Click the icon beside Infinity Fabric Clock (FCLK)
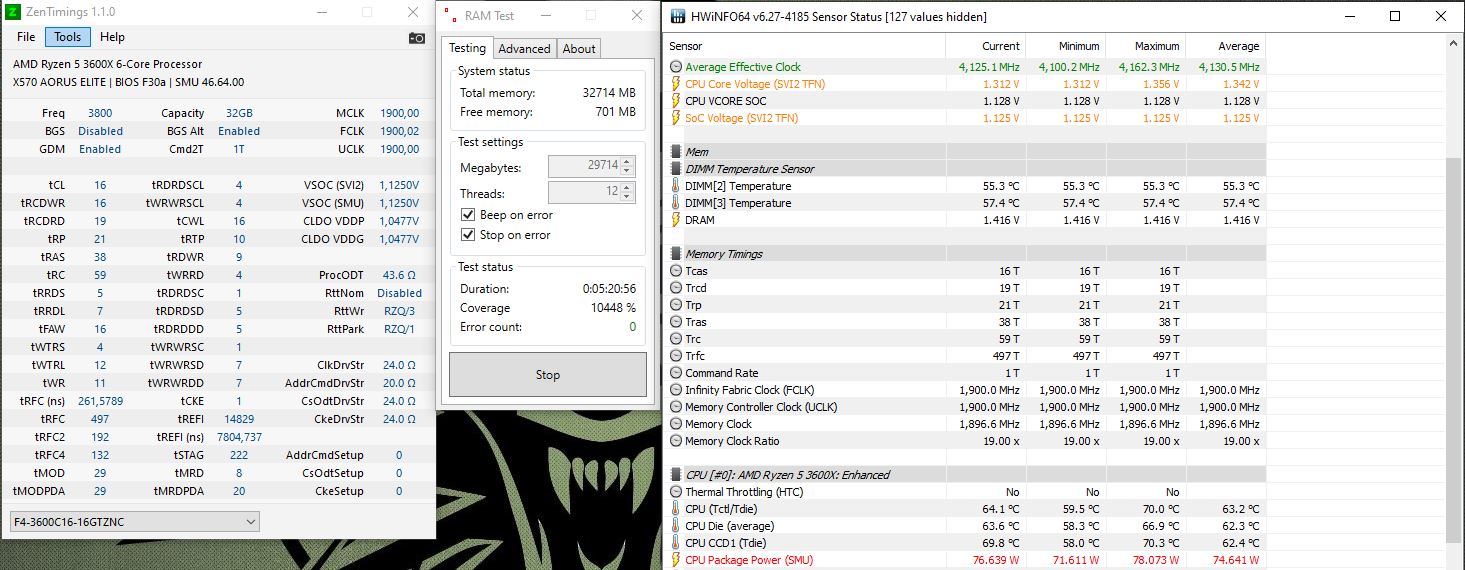This screenshot has height=570, width=1465. [676, 390]
